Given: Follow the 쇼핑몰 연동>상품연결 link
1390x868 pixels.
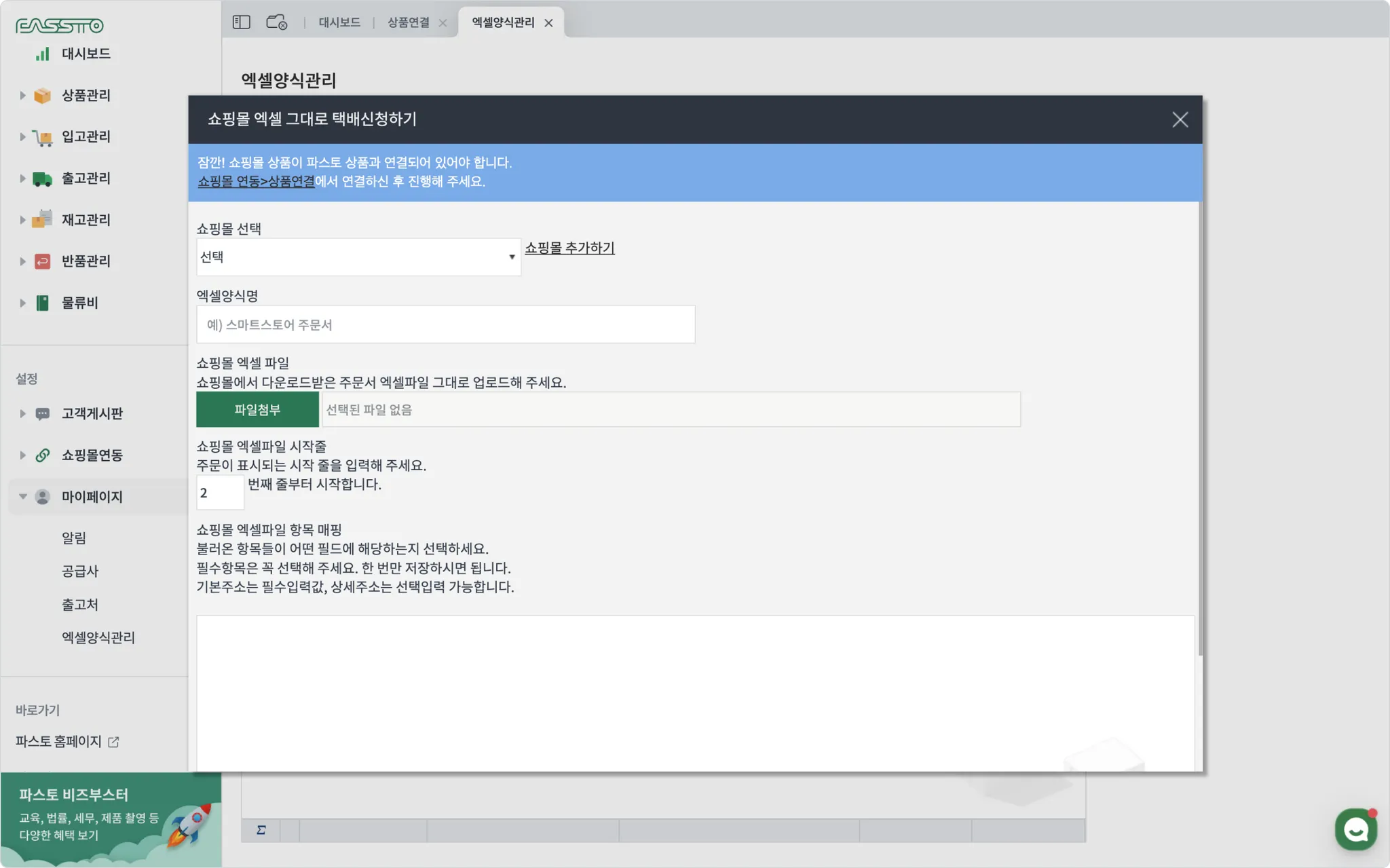Looking at the screenshot, I should click(x=256, y=182).
